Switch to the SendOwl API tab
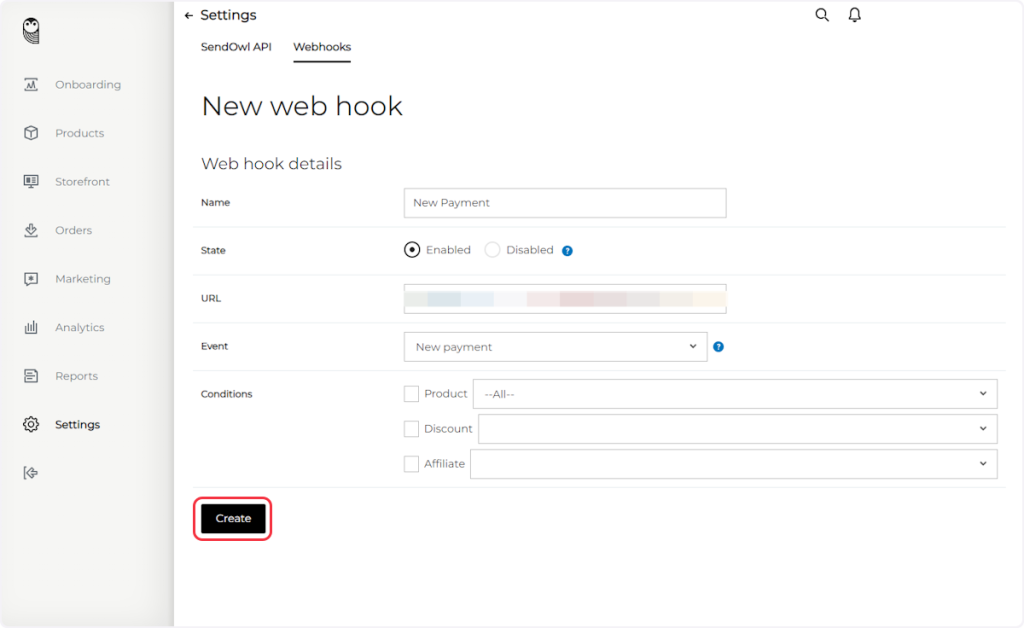 (236, 47)
